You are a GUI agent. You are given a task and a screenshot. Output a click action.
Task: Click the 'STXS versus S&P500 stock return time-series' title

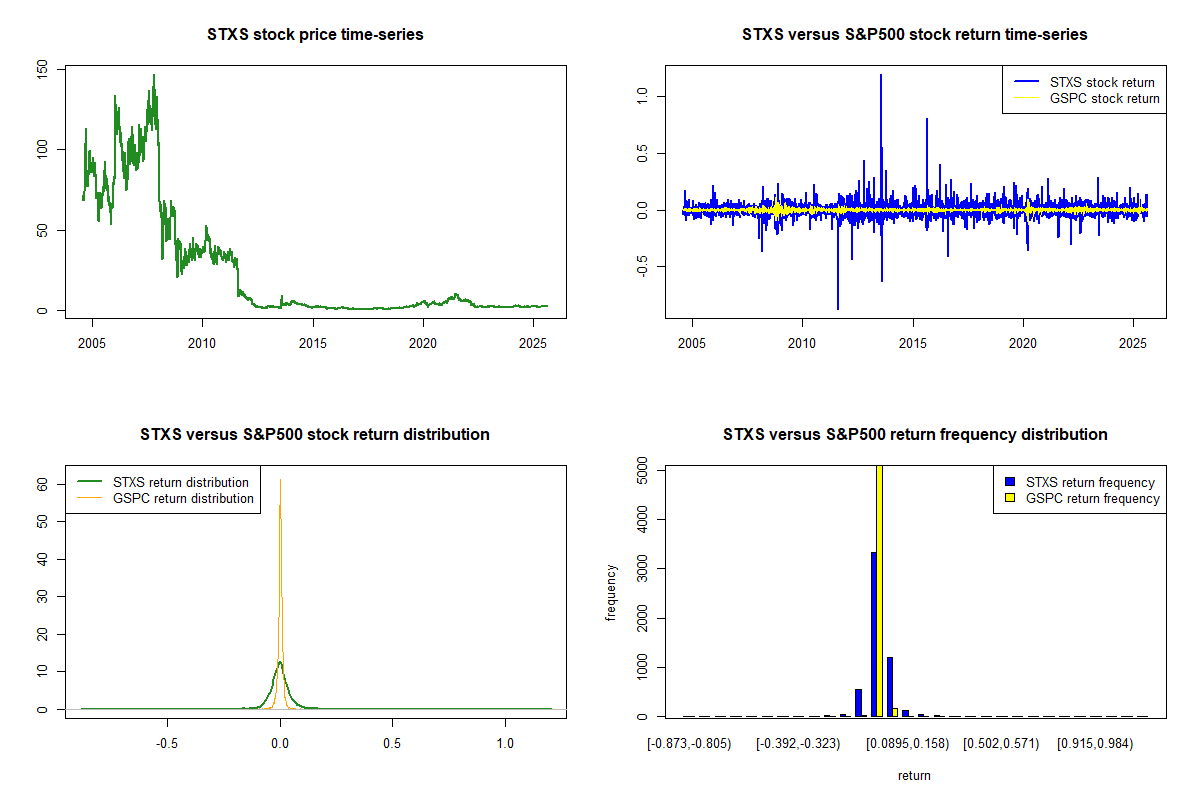click(914, 35)
